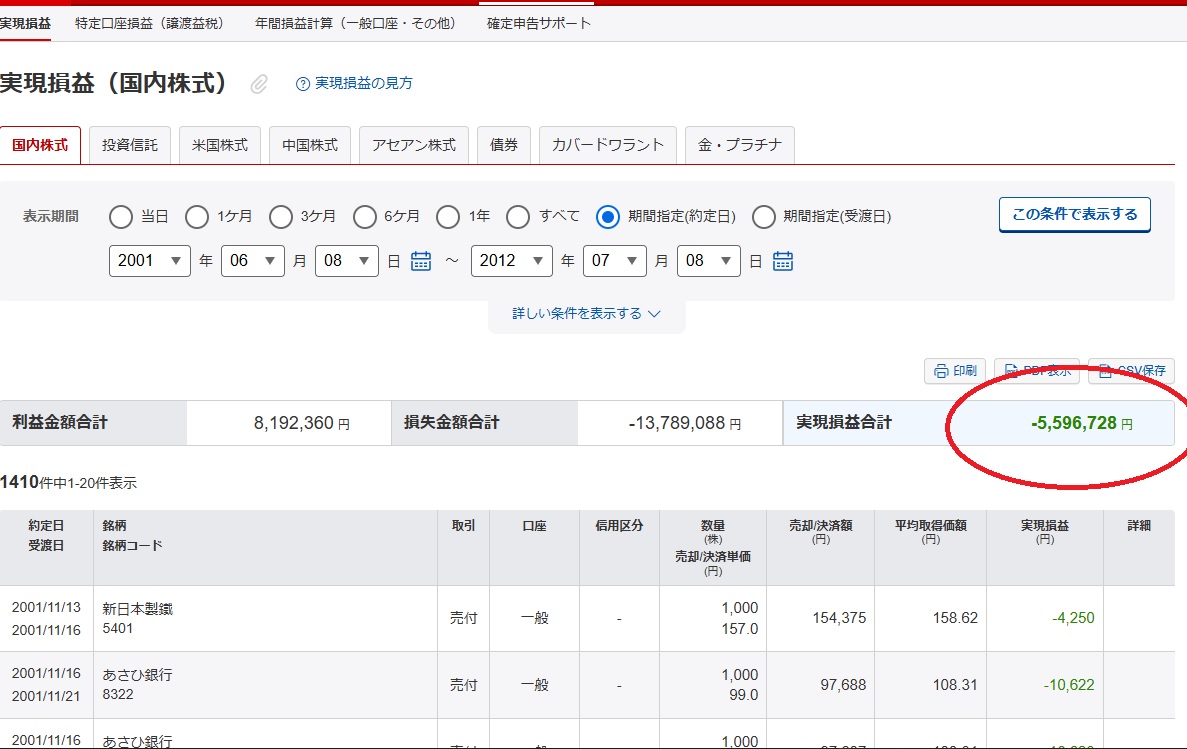Open the end year 2012 dropdown

point(511,261)
